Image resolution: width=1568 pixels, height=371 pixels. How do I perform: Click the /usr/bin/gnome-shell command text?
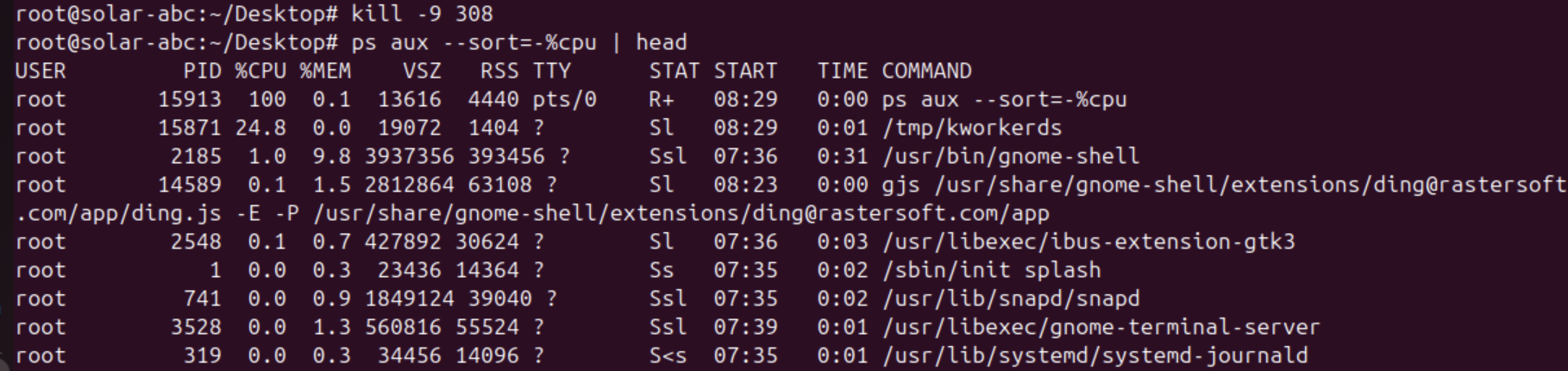(x=1010, y=156)
